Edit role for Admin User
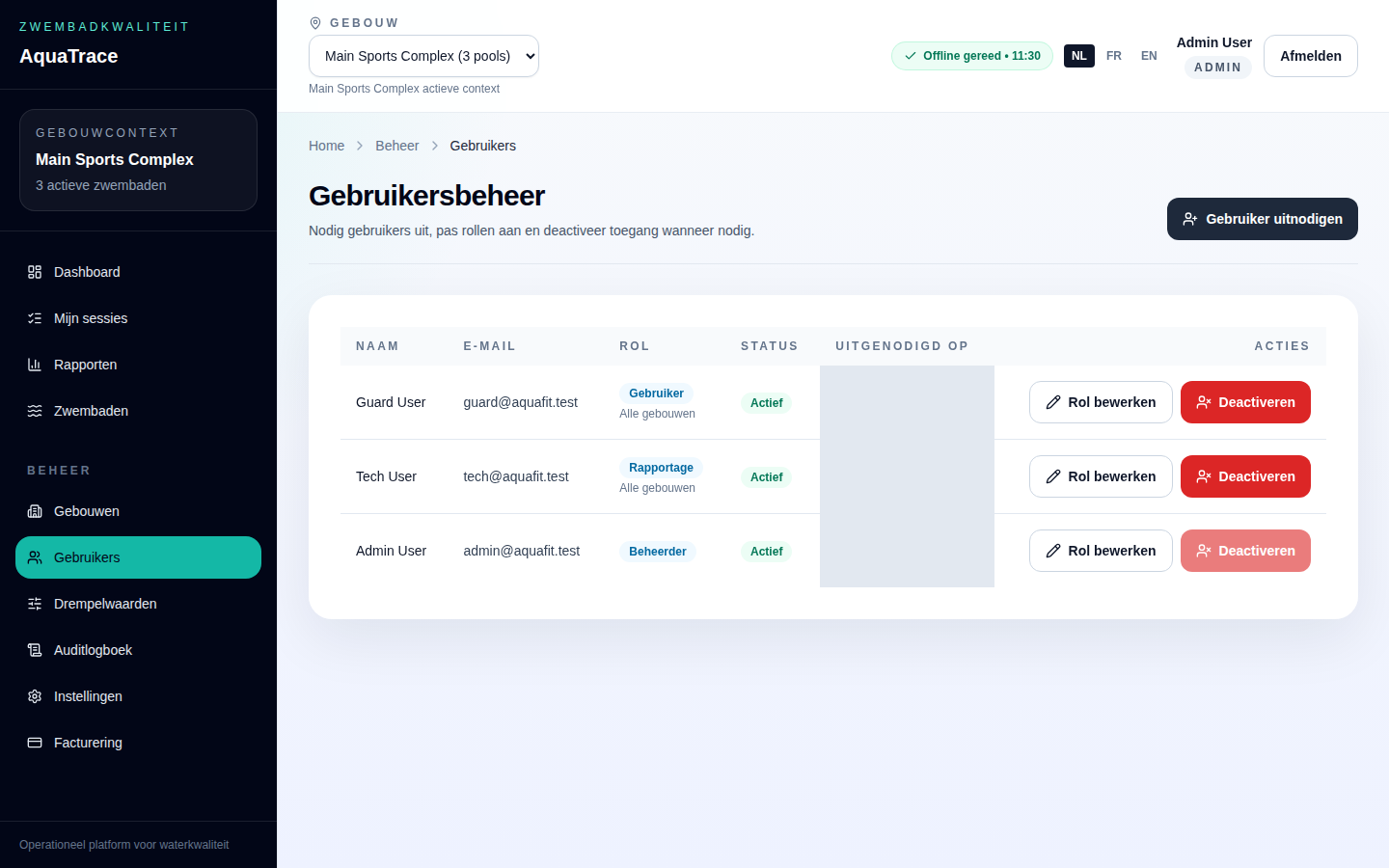Viewport: 1389px width, 868px height. [1101, 551]
